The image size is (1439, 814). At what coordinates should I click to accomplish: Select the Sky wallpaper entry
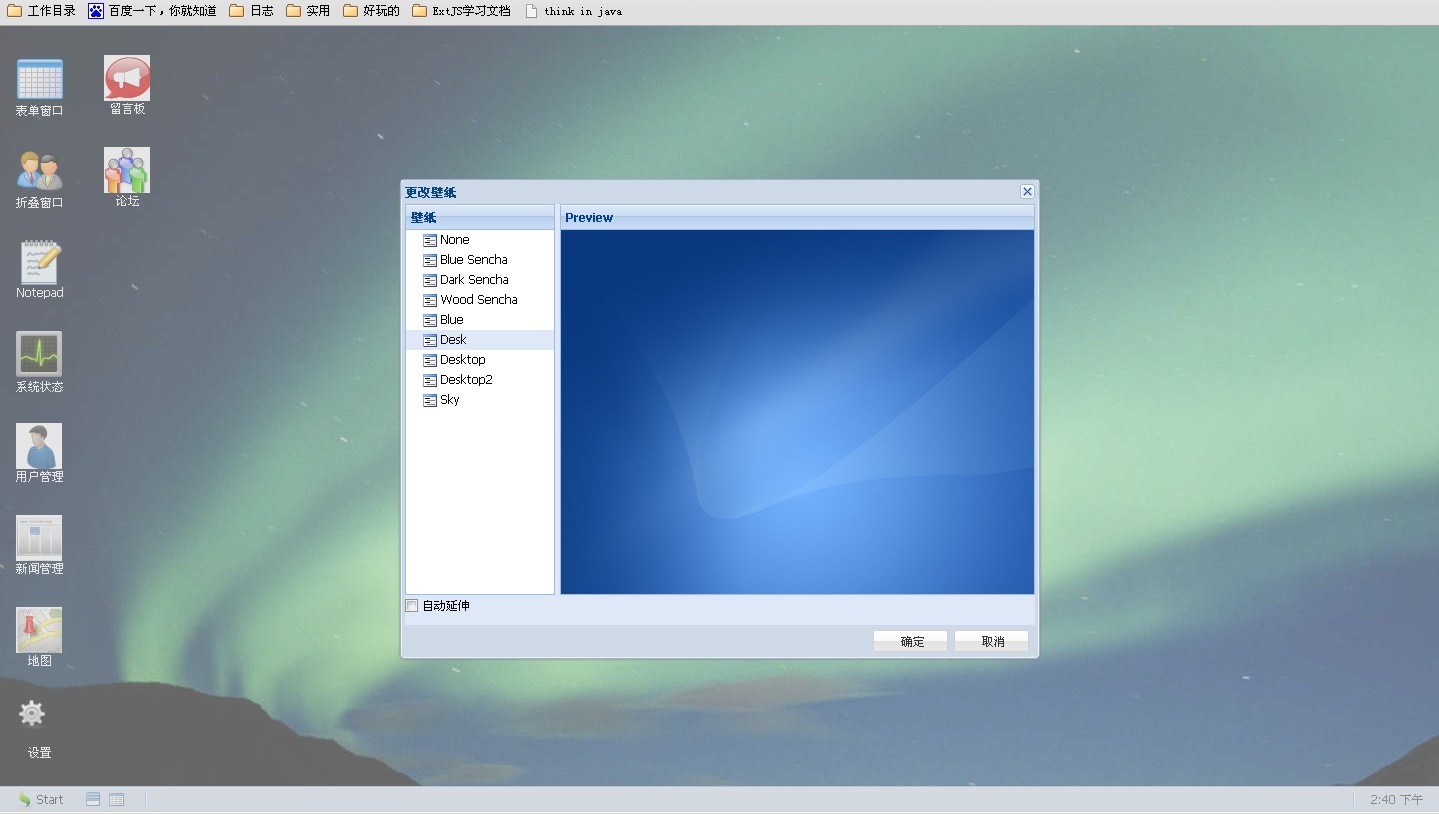click(x=480, y=400)
